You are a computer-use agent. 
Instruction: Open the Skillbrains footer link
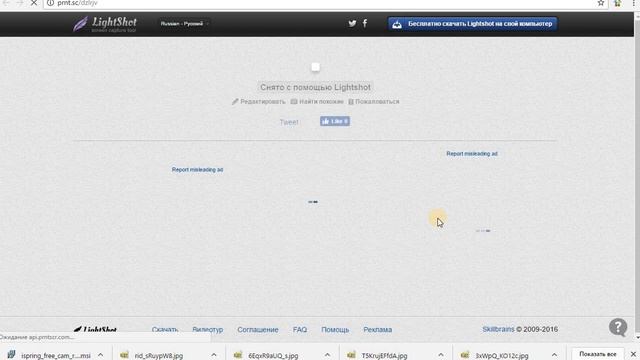498,329
